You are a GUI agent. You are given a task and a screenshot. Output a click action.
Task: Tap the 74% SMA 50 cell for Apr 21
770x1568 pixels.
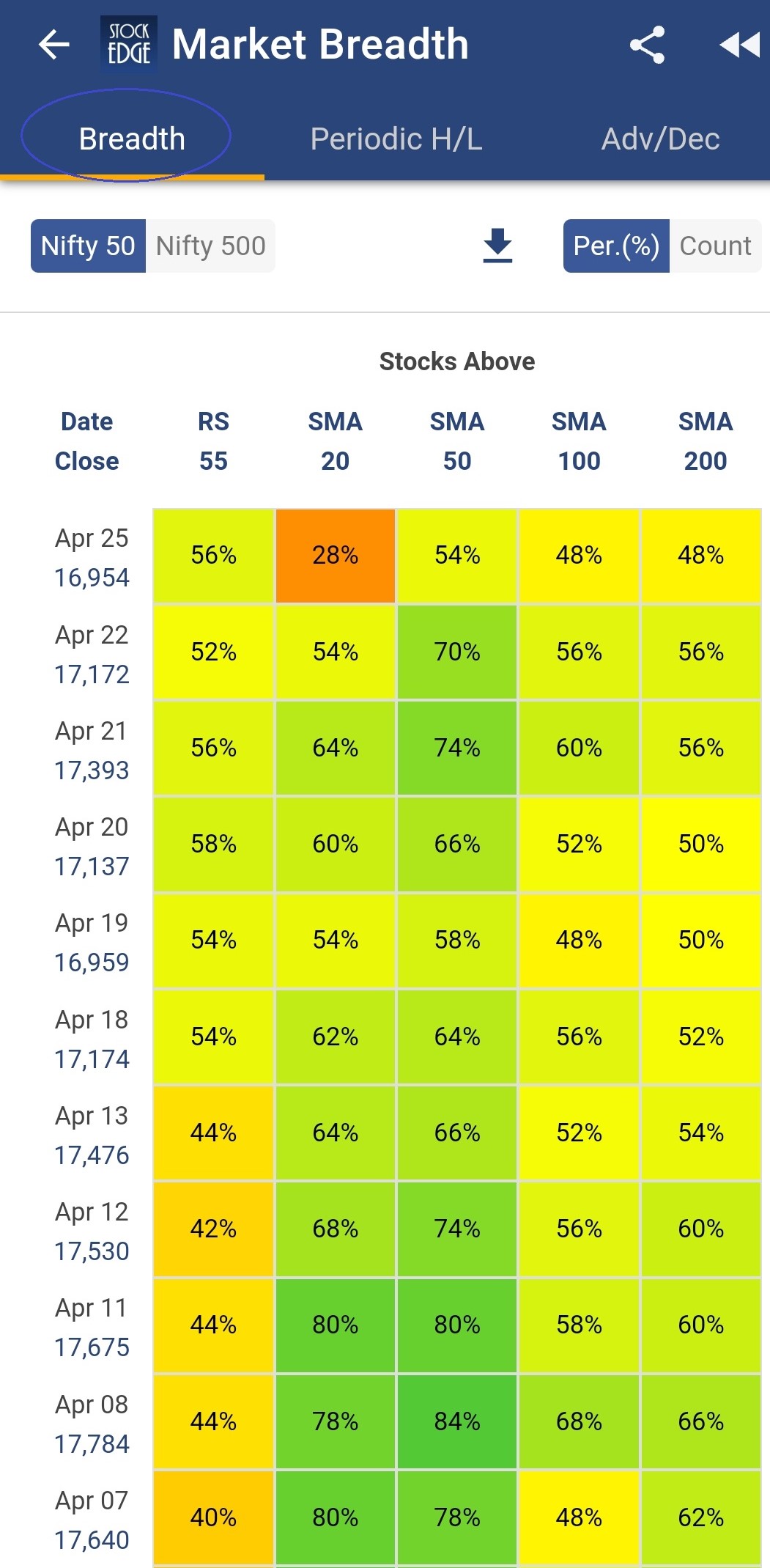click(x=457, y=748)
